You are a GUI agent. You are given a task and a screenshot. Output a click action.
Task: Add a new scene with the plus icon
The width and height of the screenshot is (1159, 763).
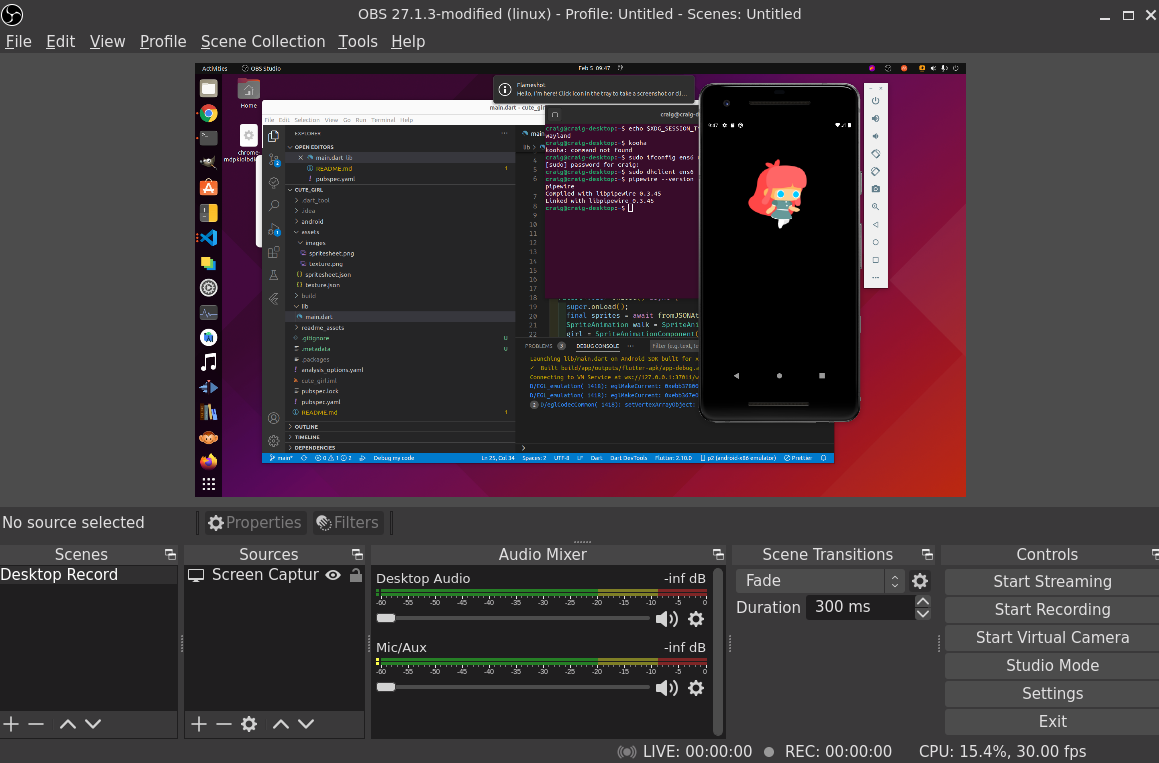10,724
